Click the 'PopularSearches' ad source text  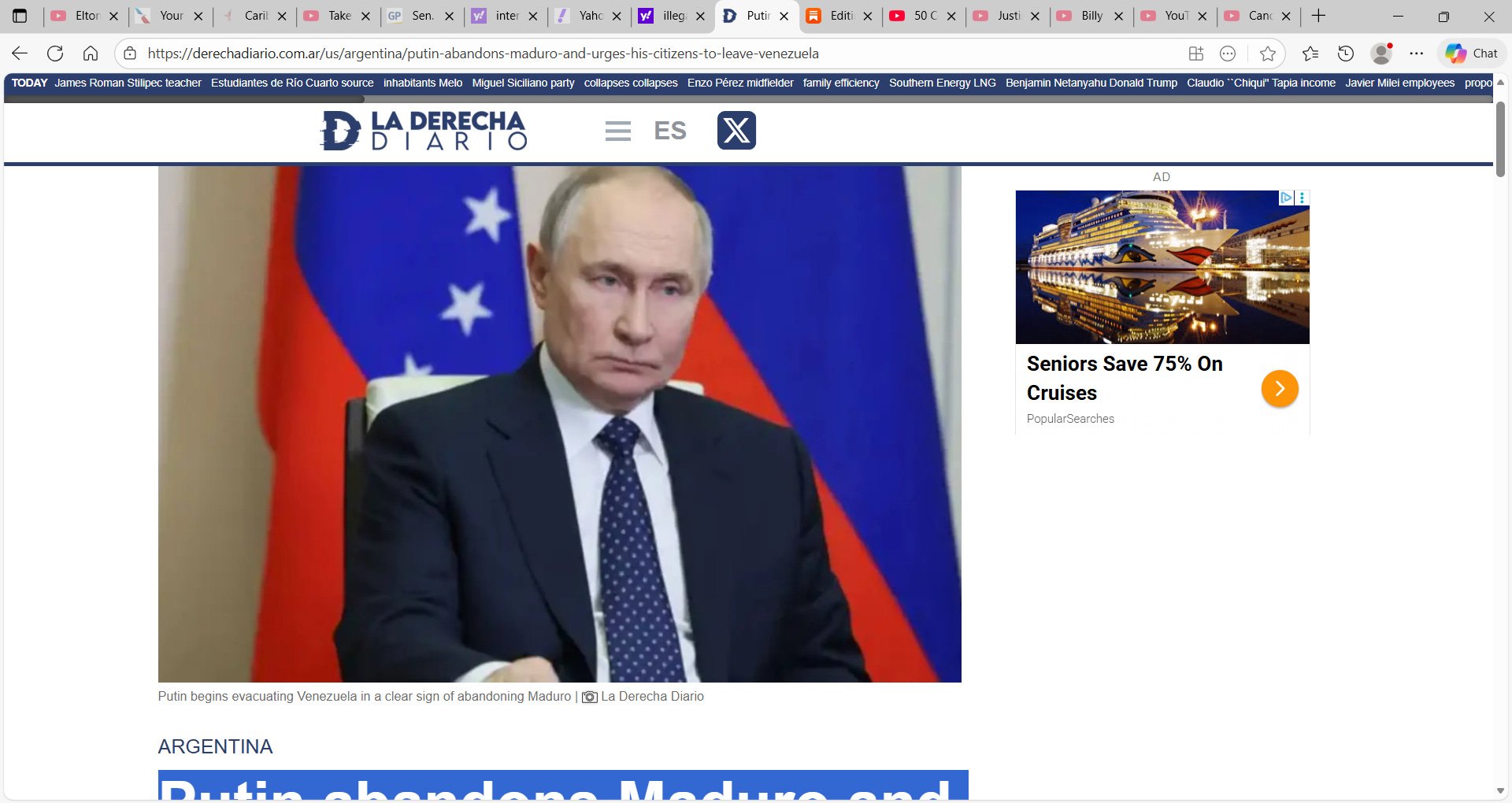(x=1070, y=419)
